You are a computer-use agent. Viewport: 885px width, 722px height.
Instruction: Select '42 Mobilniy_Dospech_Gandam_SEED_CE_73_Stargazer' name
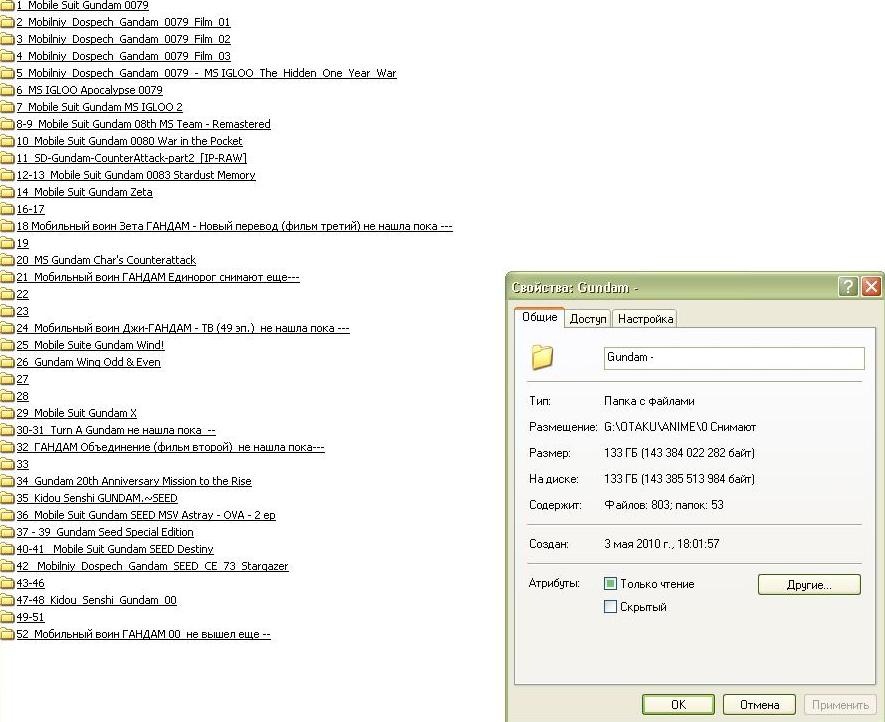pos(152,566)
